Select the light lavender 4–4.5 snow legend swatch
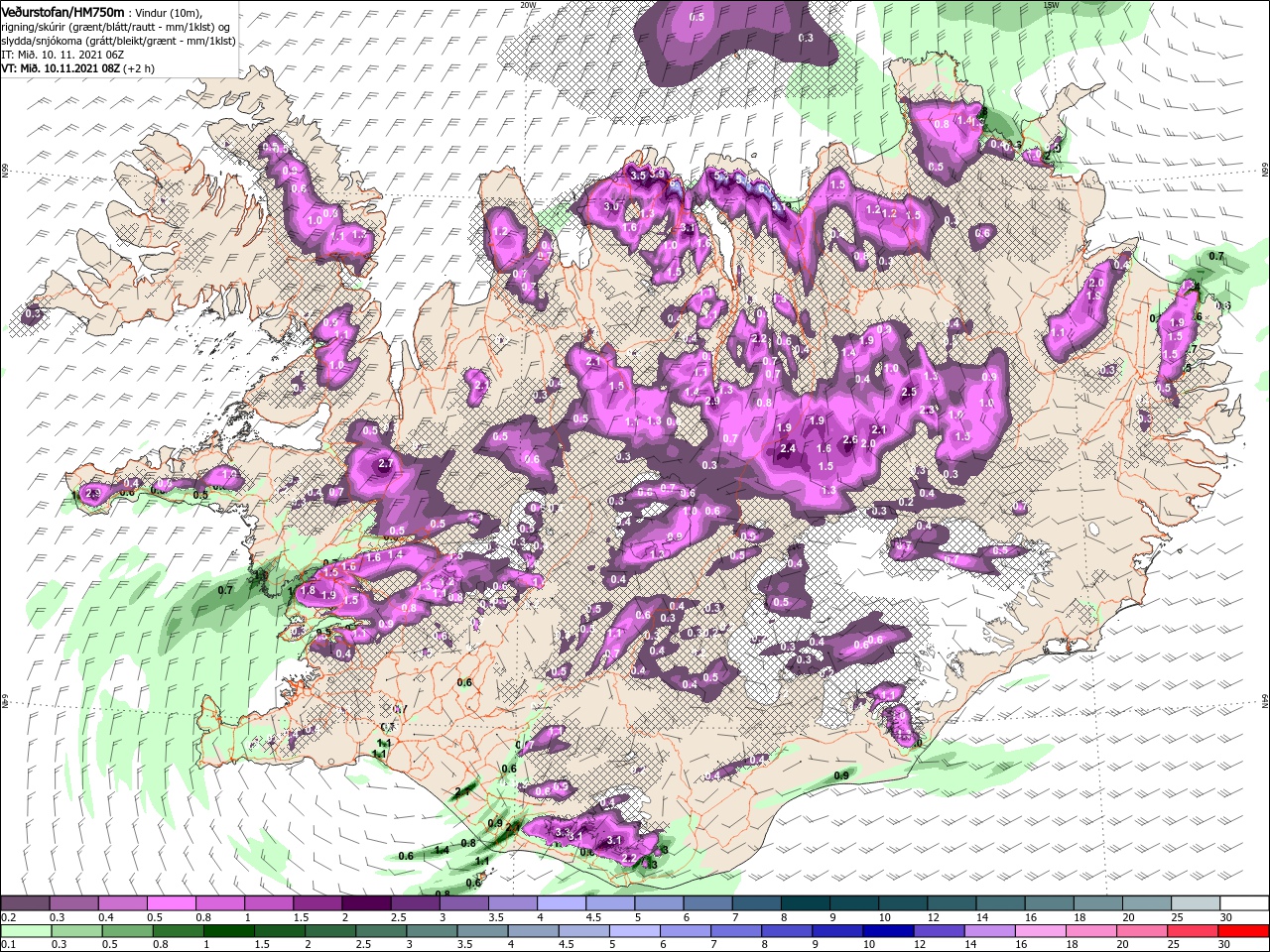 (560, 903)
